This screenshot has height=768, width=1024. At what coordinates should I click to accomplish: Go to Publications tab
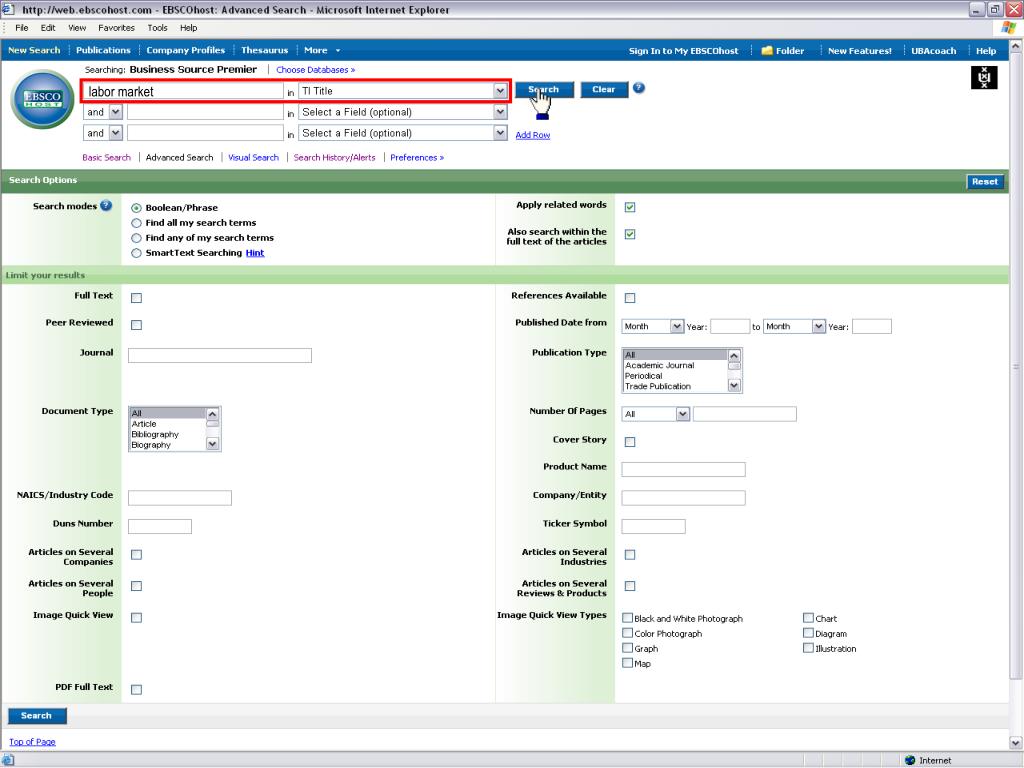point(103,50)
